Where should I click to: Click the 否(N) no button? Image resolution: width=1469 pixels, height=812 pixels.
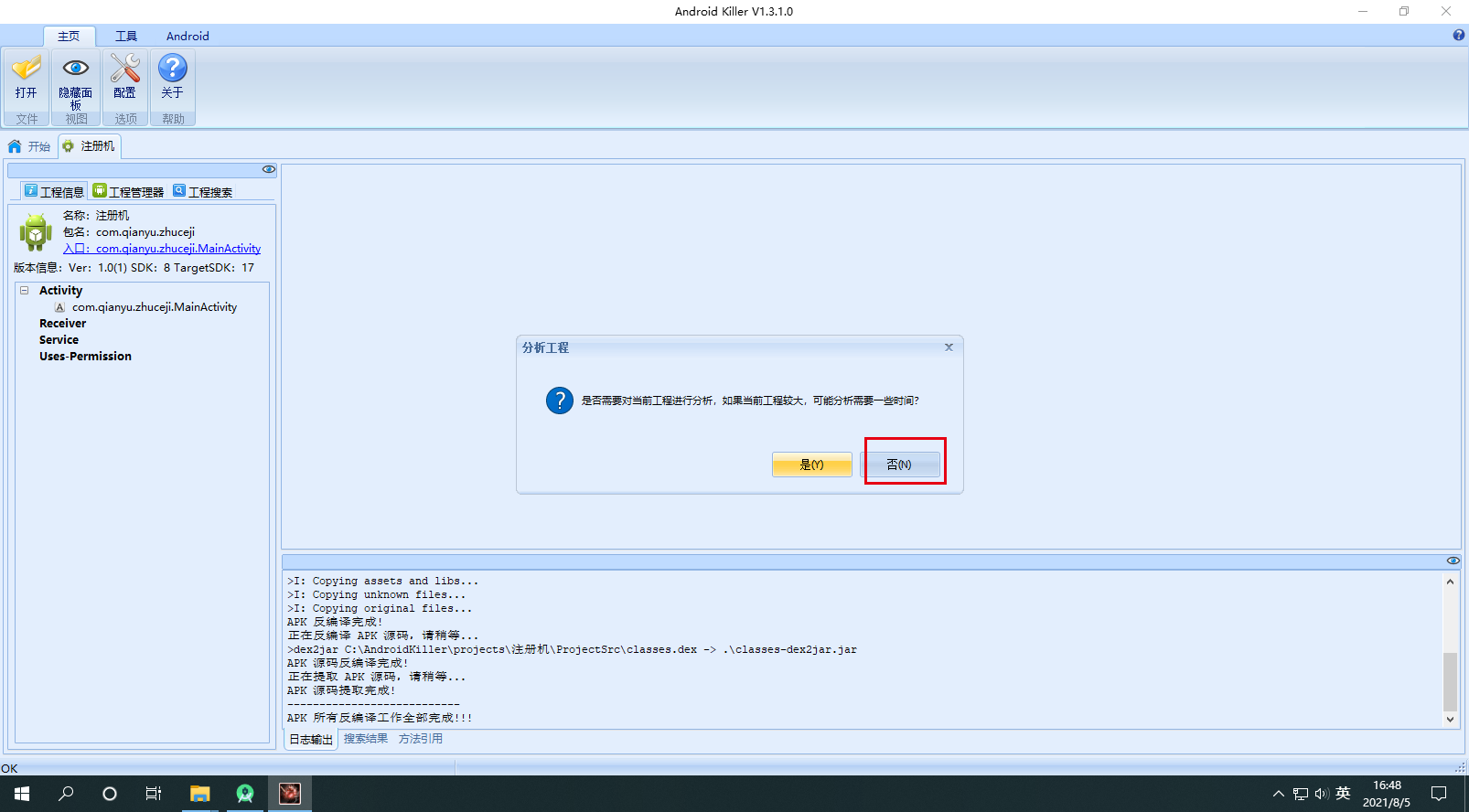899,465
